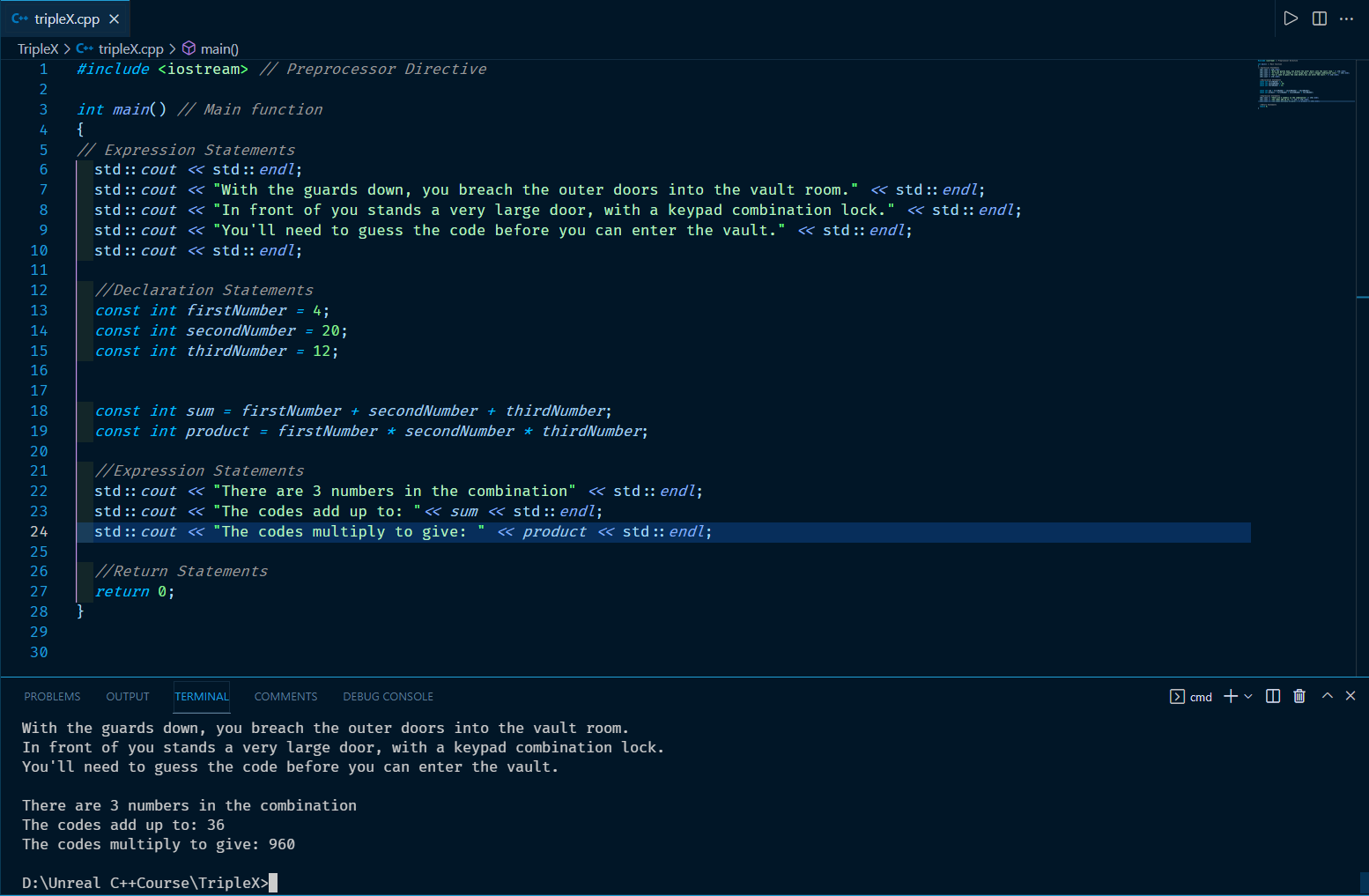Split the editor into two columns
This screenshot has width=1369, height=896.
point(1319,19)
